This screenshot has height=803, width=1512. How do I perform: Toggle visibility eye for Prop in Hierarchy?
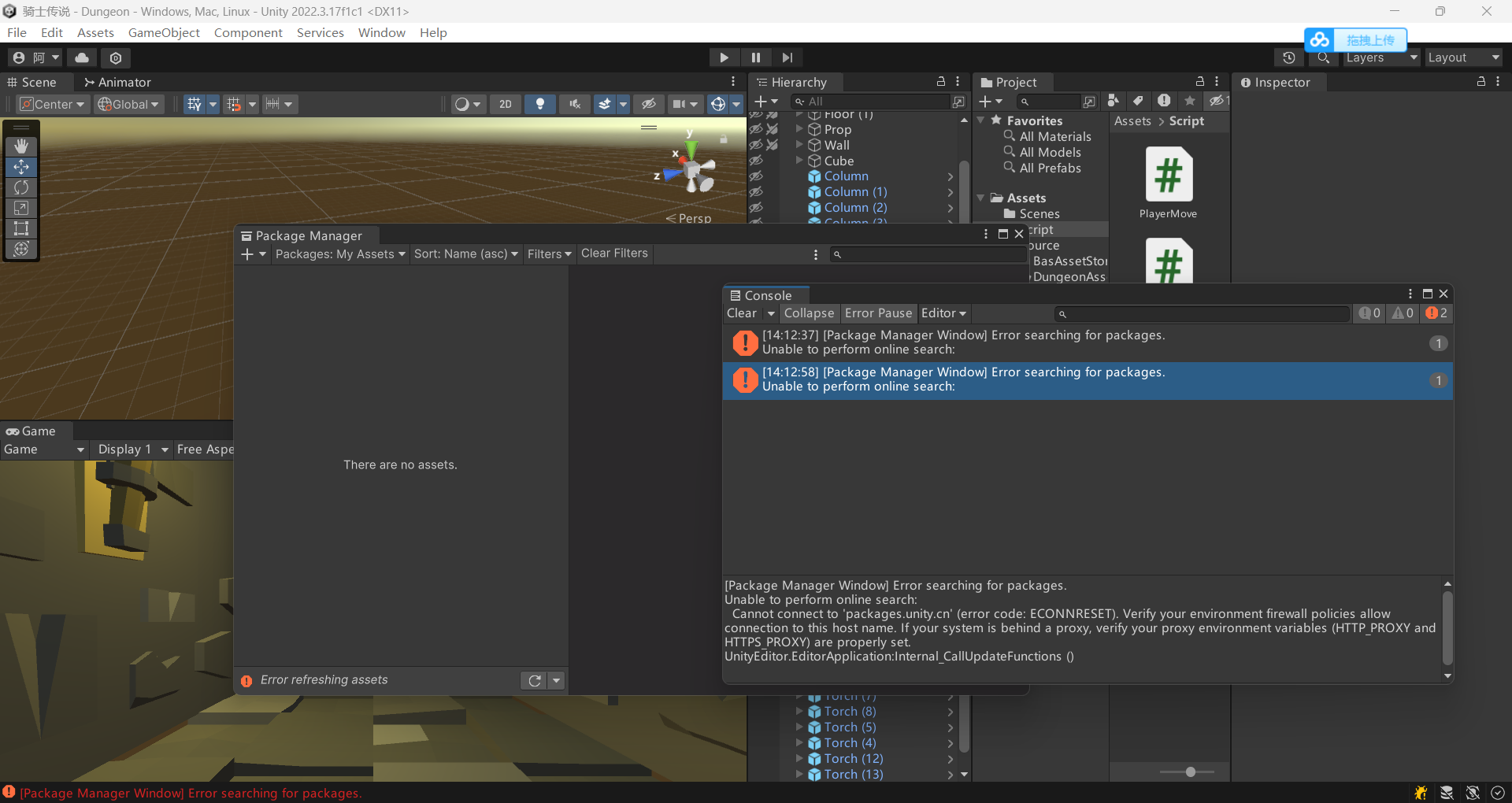pyautogui.click(x=756, y=129)
